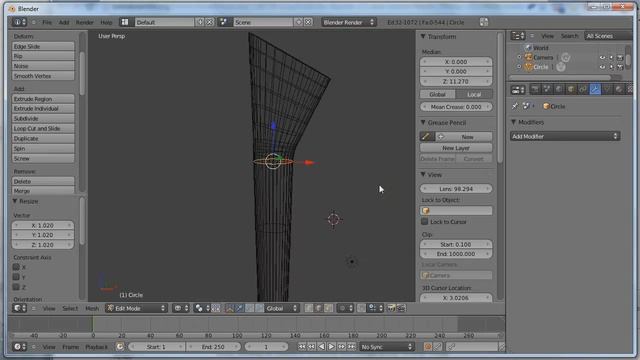Play the animation forward

[331, 347]
